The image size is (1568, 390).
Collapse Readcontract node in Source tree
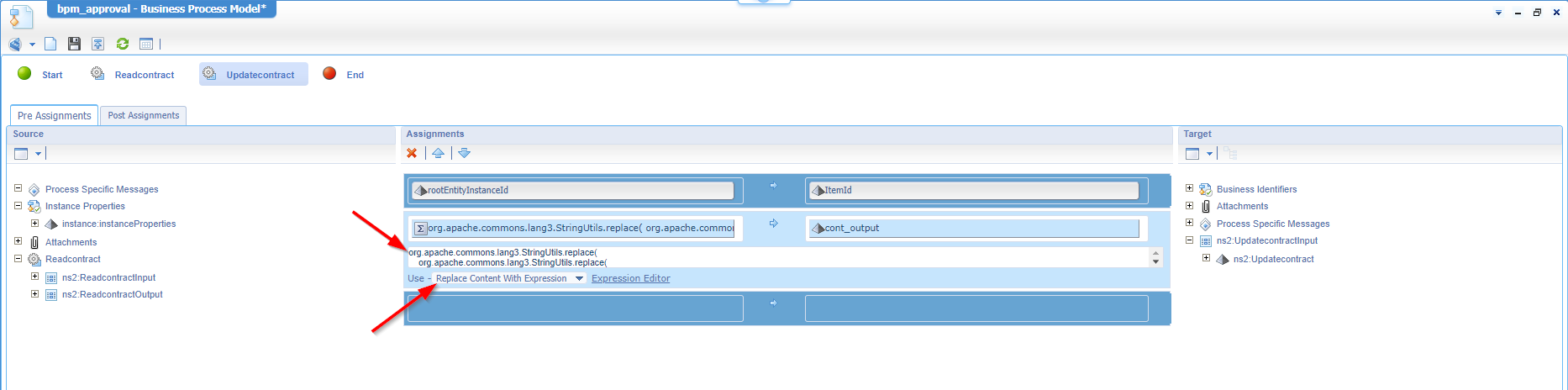(x=18, y=258)
